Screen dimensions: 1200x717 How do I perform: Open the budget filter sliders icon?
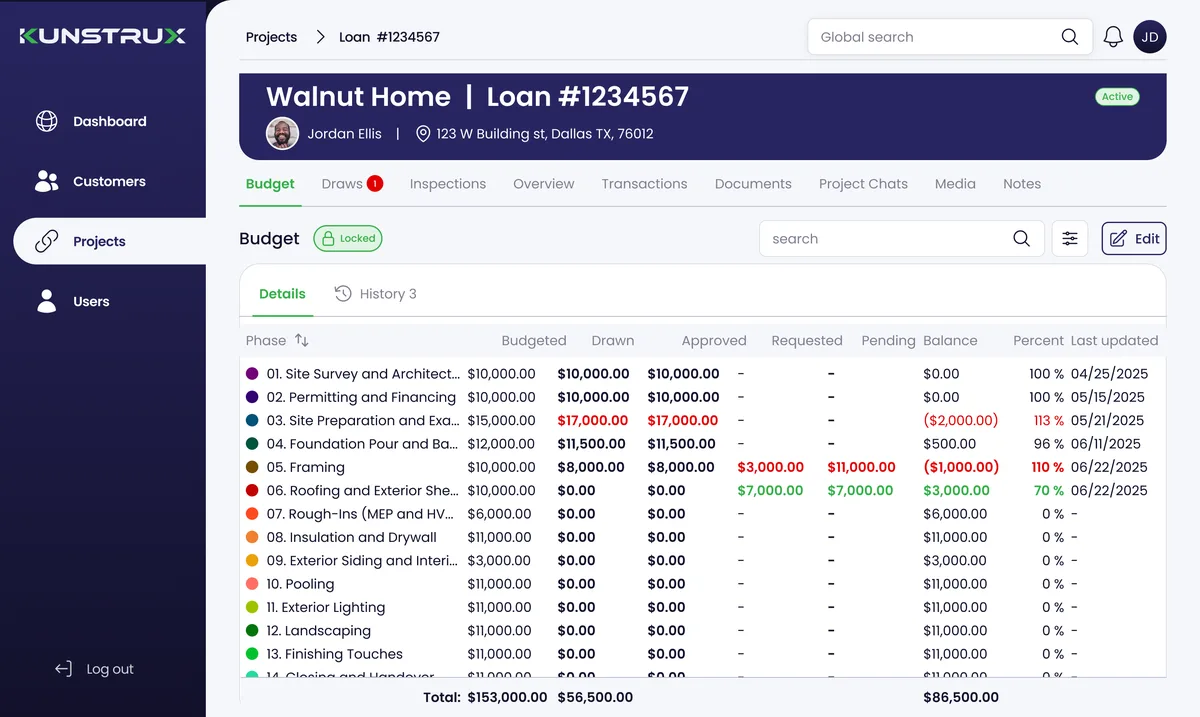point(1070,239)
